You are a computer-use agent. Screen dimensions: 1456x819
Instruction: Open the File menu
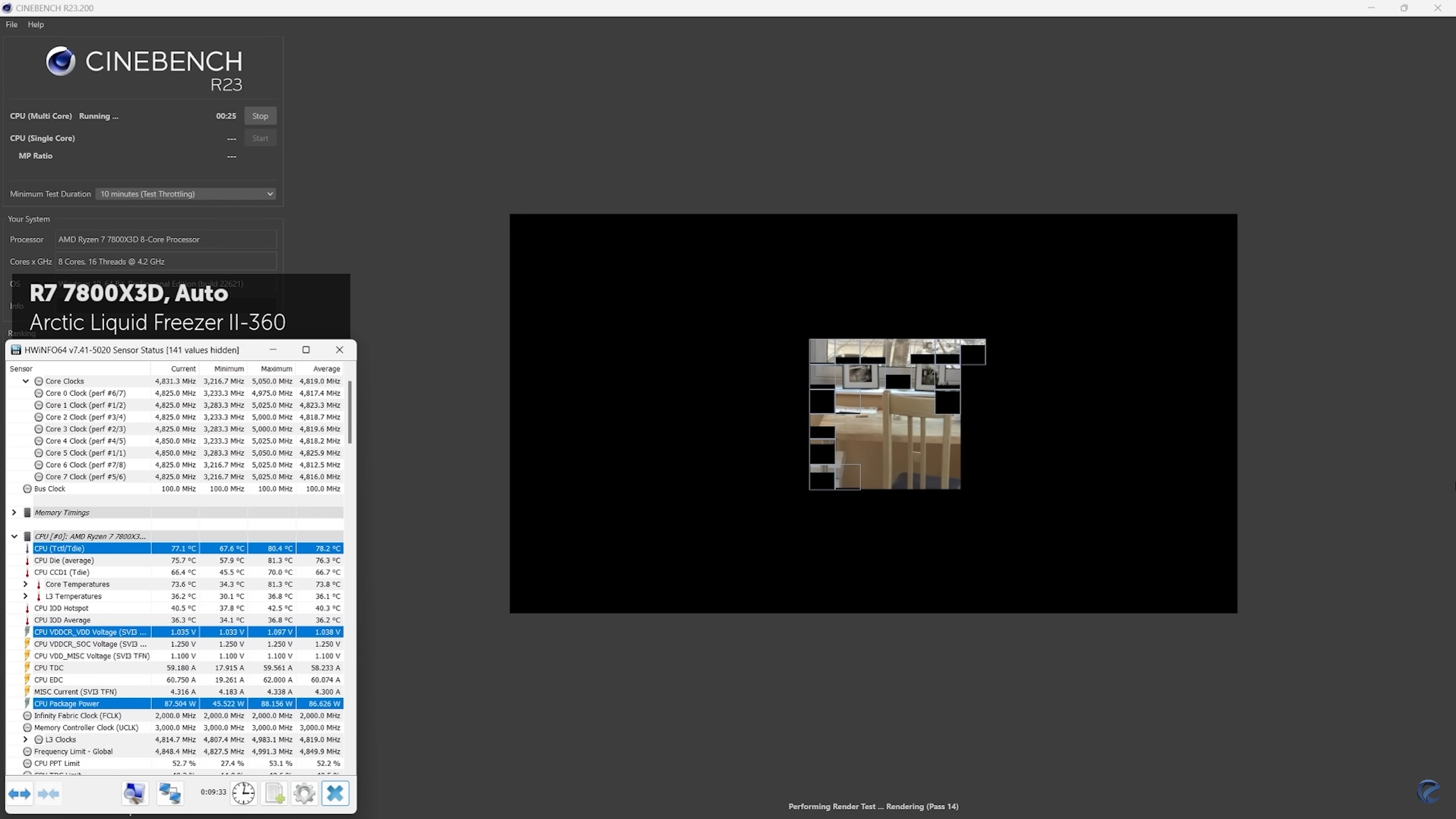tap(11, 24)
